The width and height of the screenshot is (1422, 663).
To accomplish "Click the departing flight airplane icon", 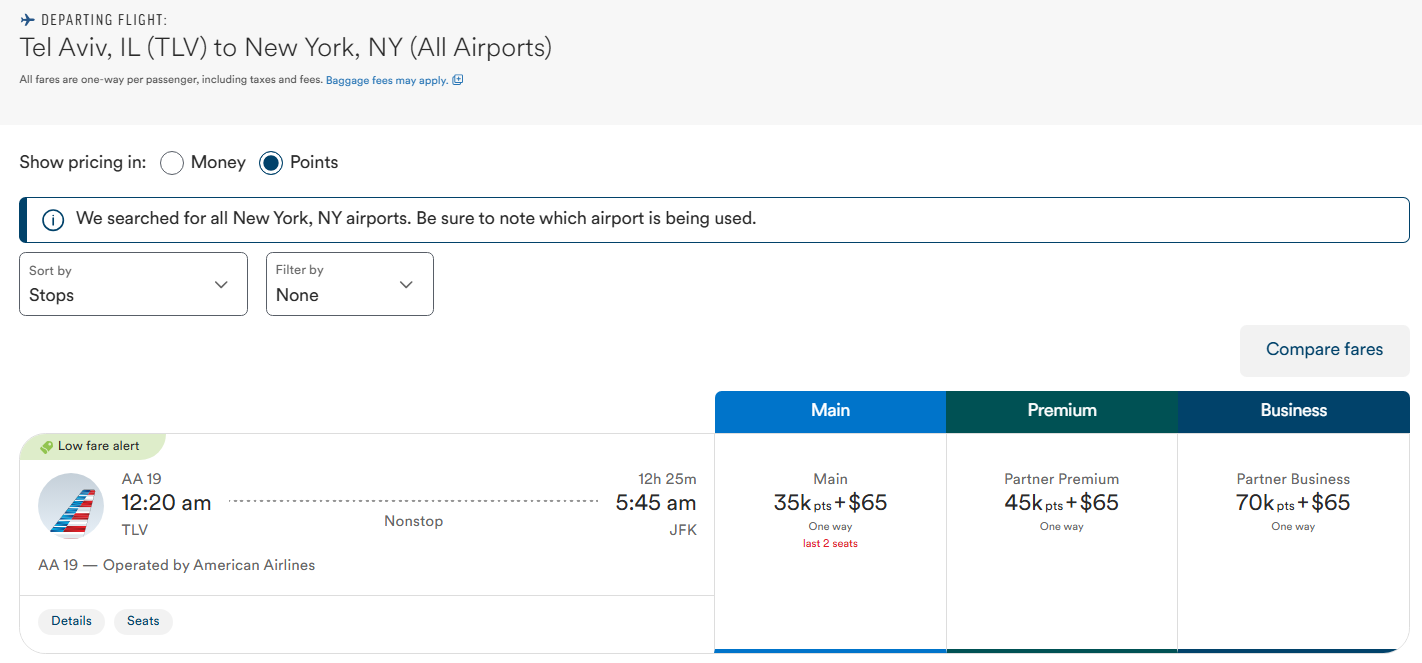I will pos(28,20).
